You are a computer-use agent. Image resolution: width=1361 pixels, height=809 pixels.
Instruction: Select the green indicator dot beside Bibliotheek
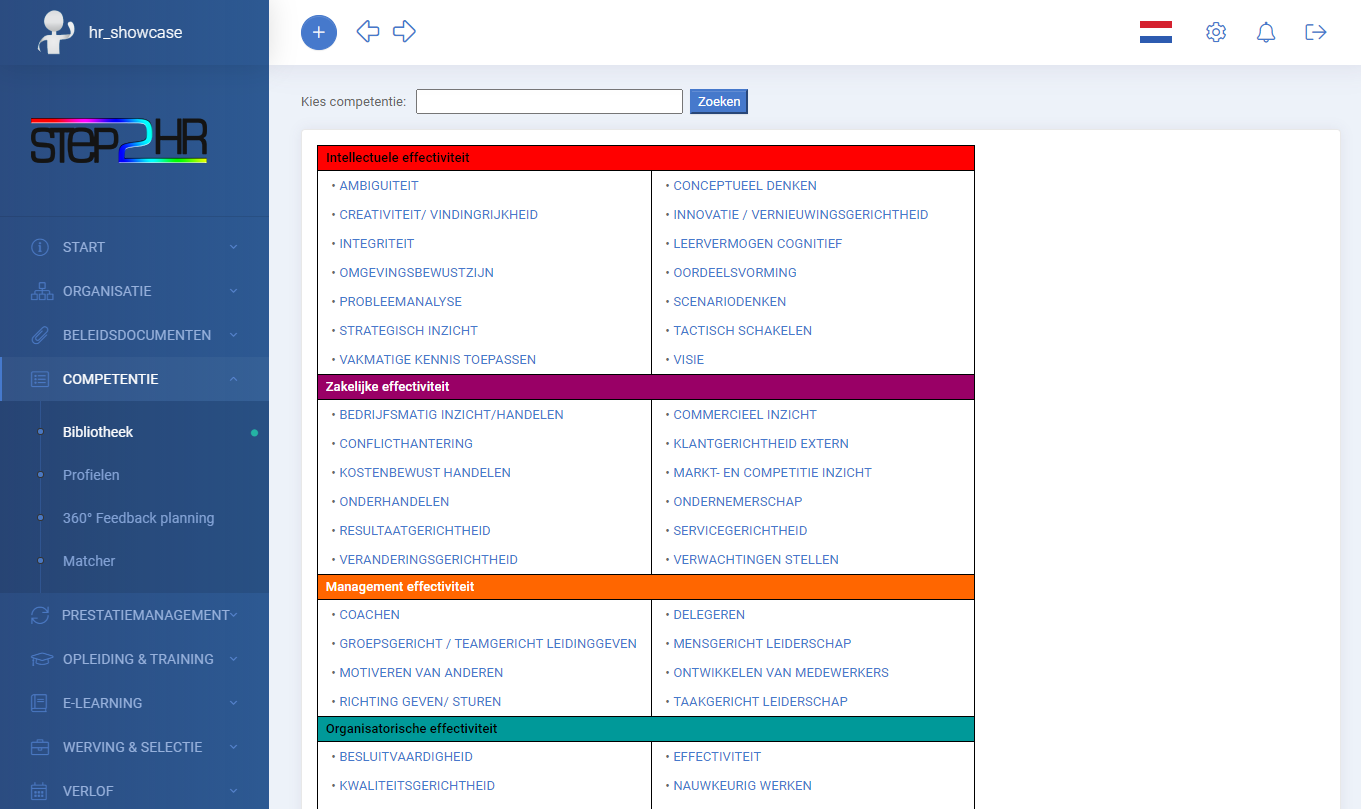(x=255, y=432)
